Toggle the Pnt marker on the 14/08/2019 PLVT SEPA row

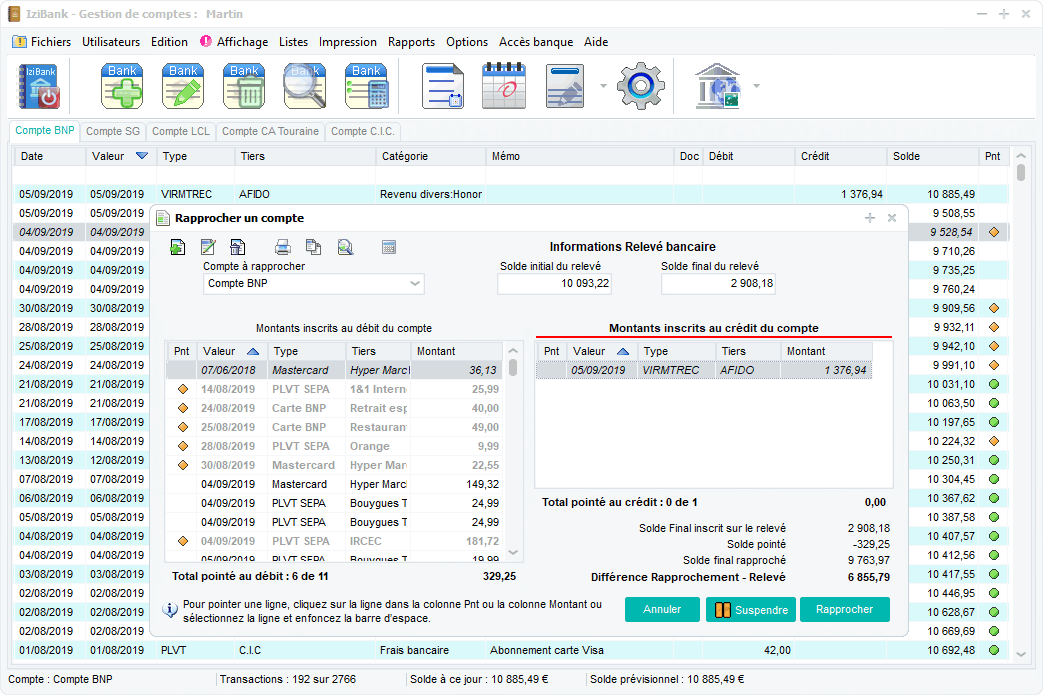point(182,389)
